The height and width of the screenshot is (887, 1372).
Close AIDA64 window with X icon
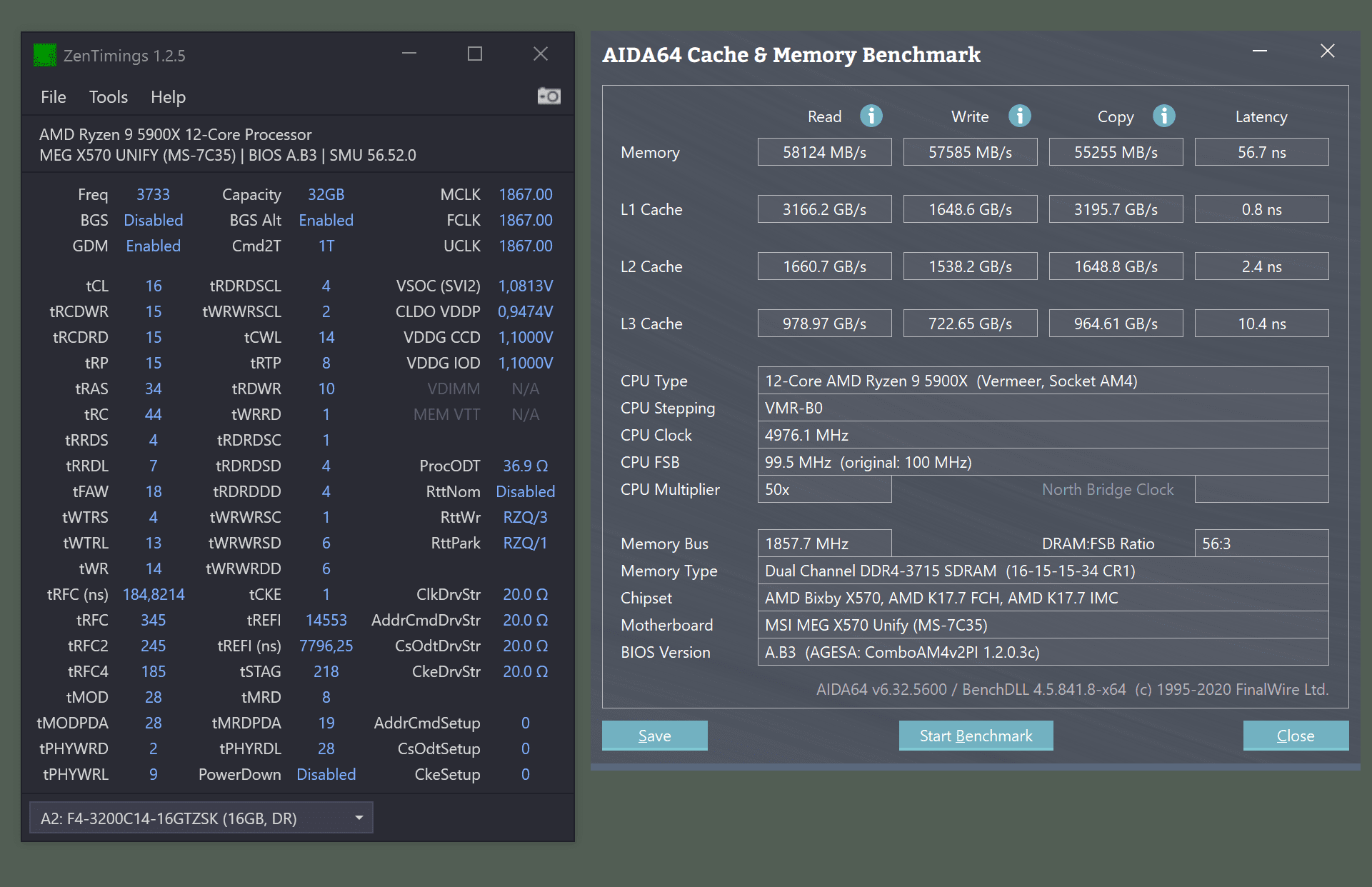coord(1327,51)
